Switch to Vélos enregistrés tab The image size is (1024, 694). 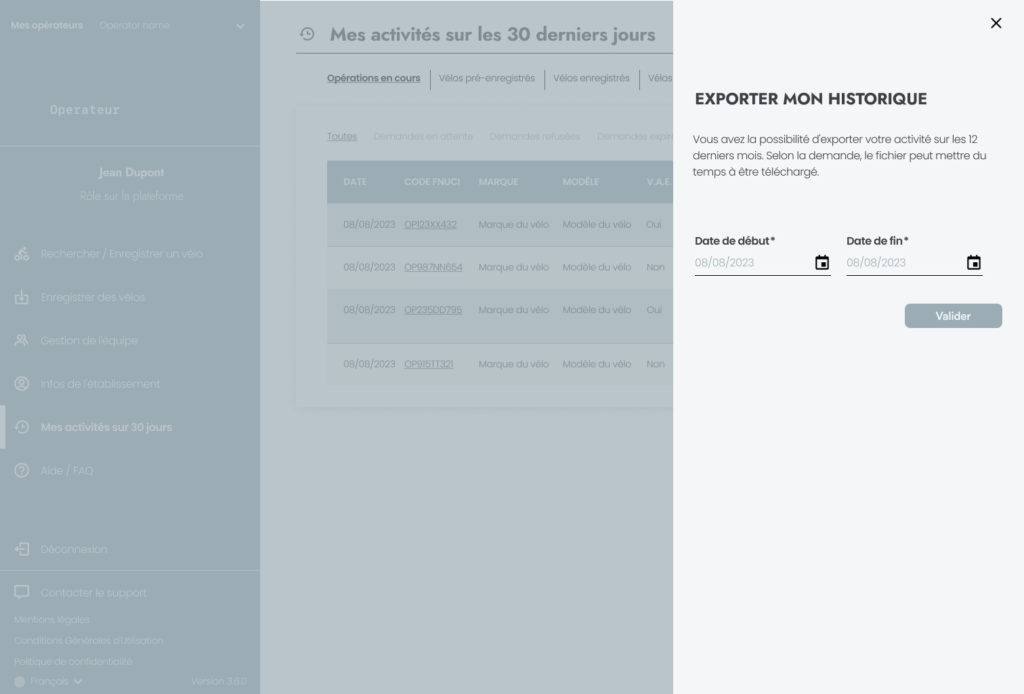click(591, 78)
